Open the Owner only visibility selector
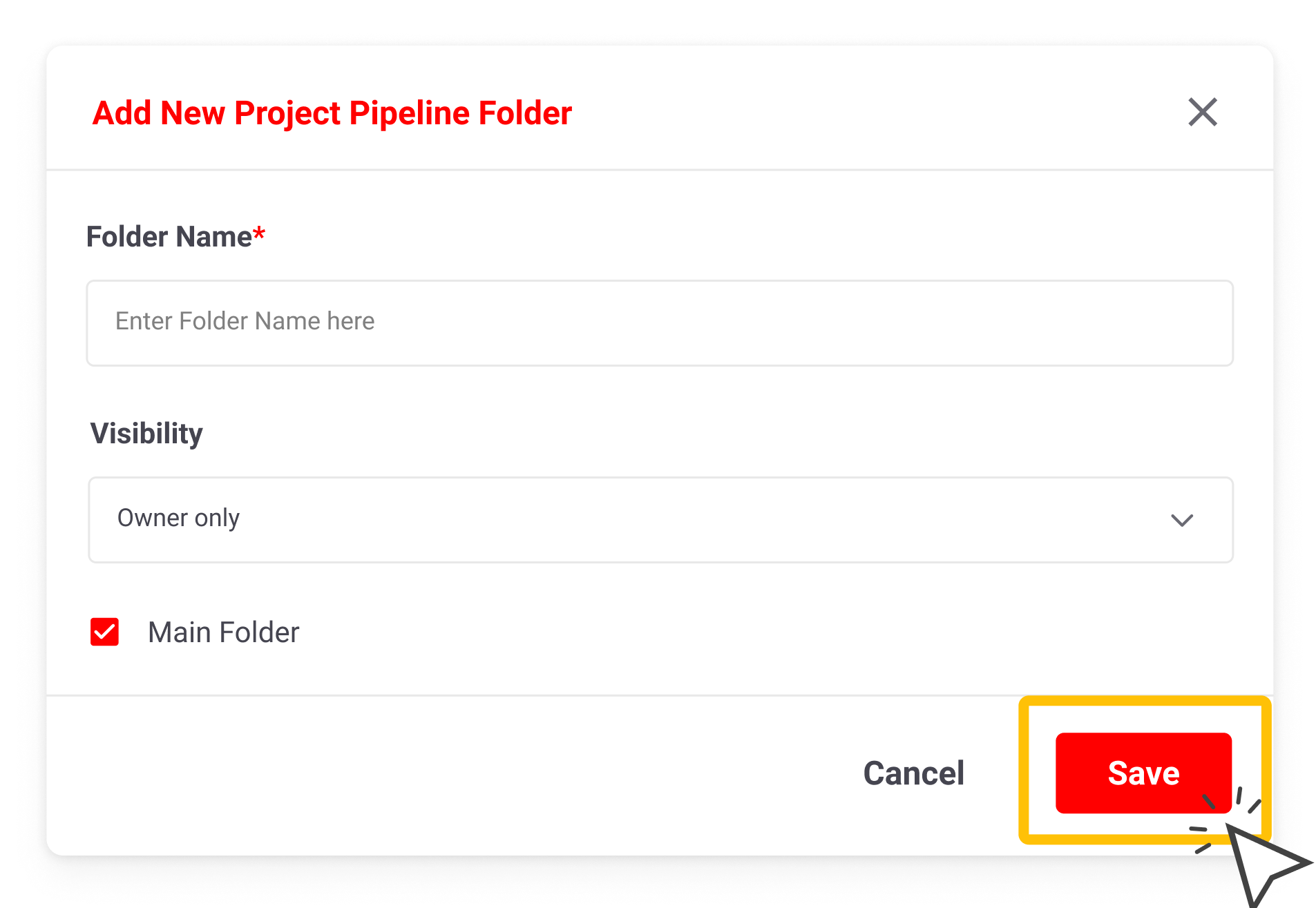This screenshot has width=1316, height=908. tap(660, 520)
